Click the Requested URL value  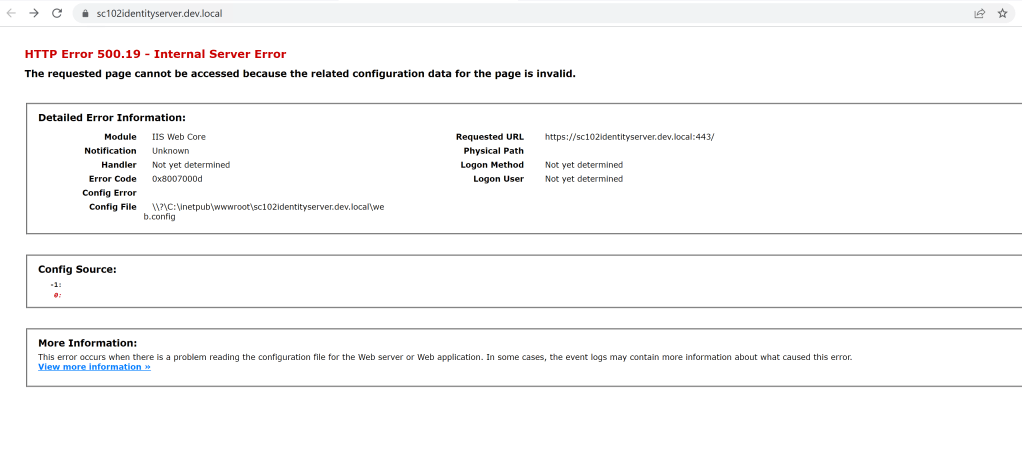point(629,137)
